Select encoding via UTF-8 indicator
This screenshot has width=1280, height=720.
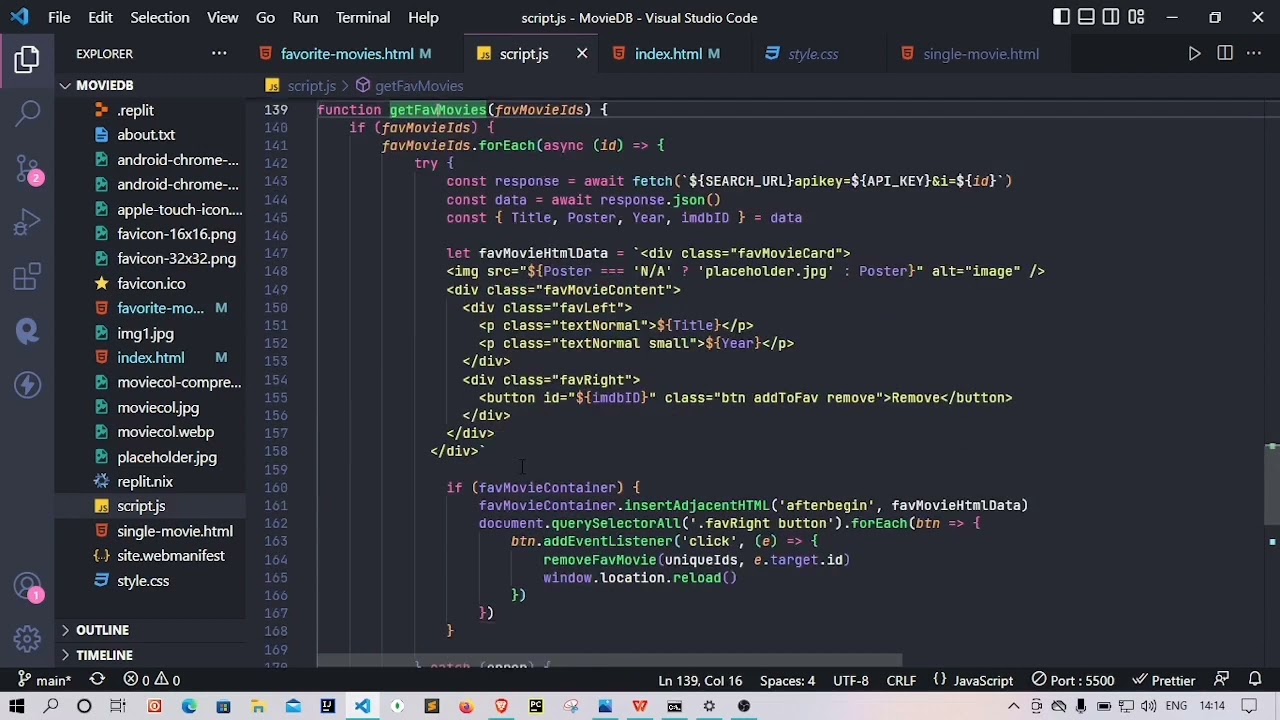click(x=851, y=680)
